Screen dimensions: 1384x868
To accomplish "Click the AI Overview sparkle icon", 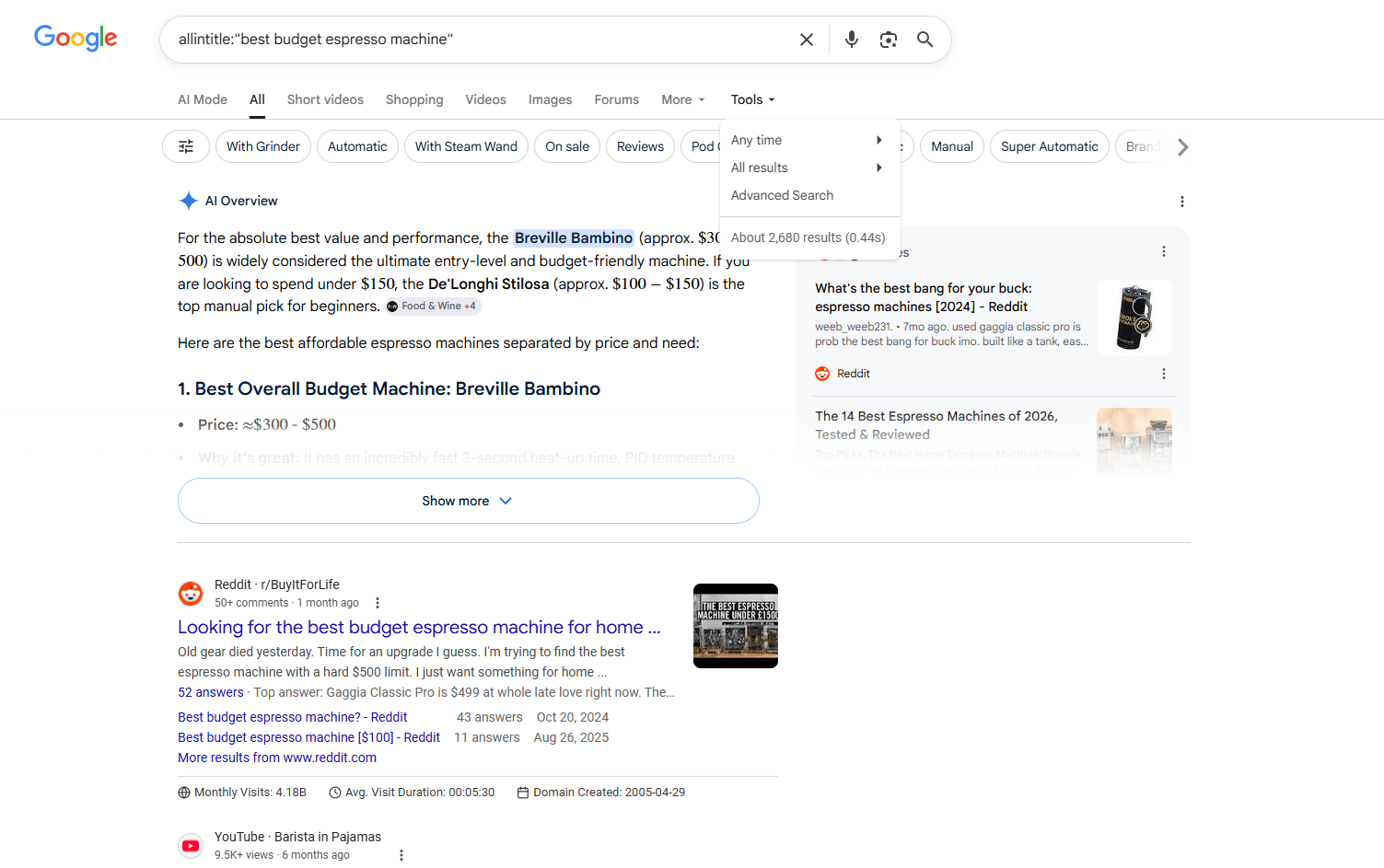I will (x=189, y=201).
